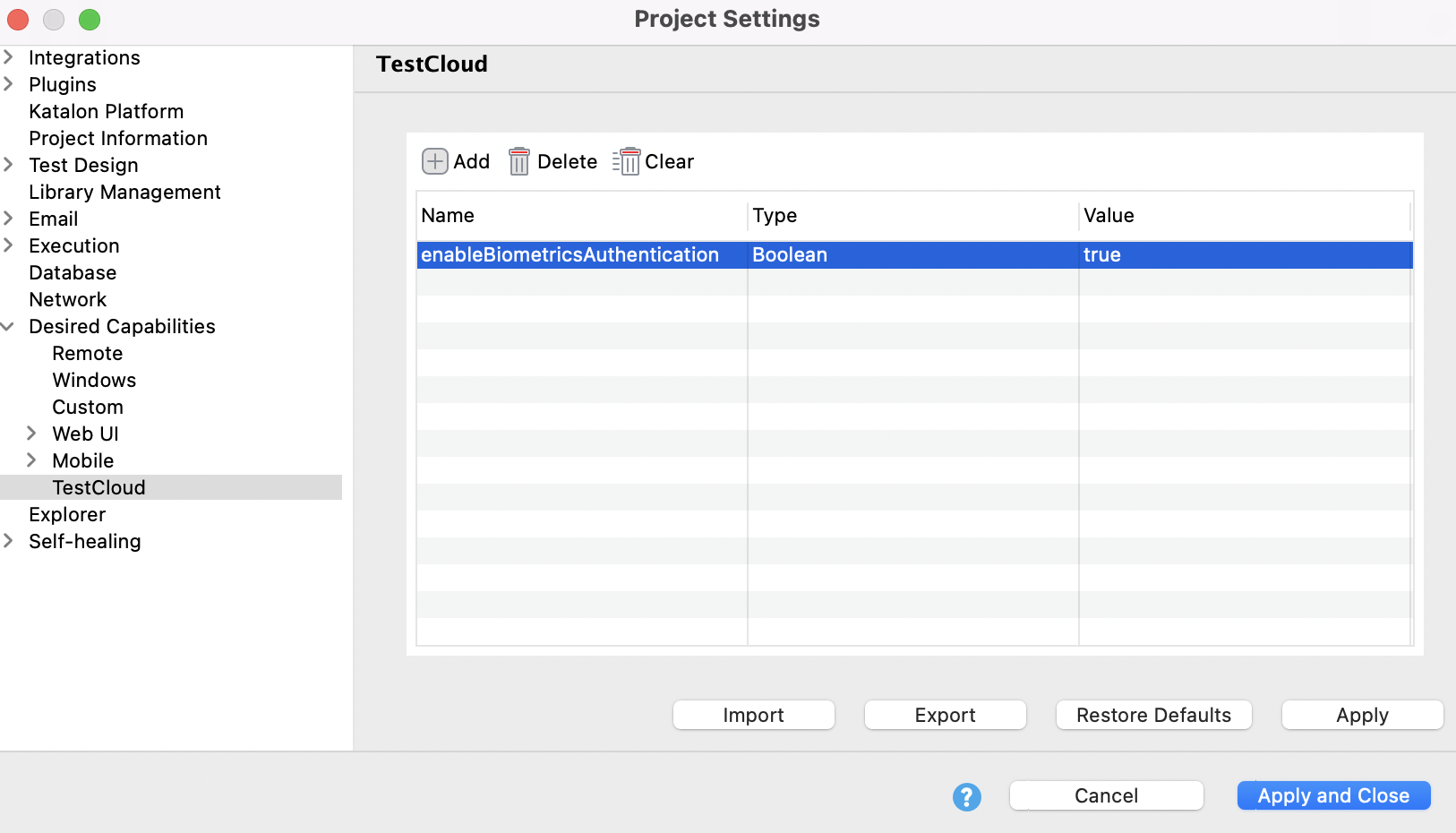Click the Import button
Image resolution: width=1456 pixels, height=833 pixels.
[x=754, y=715]
